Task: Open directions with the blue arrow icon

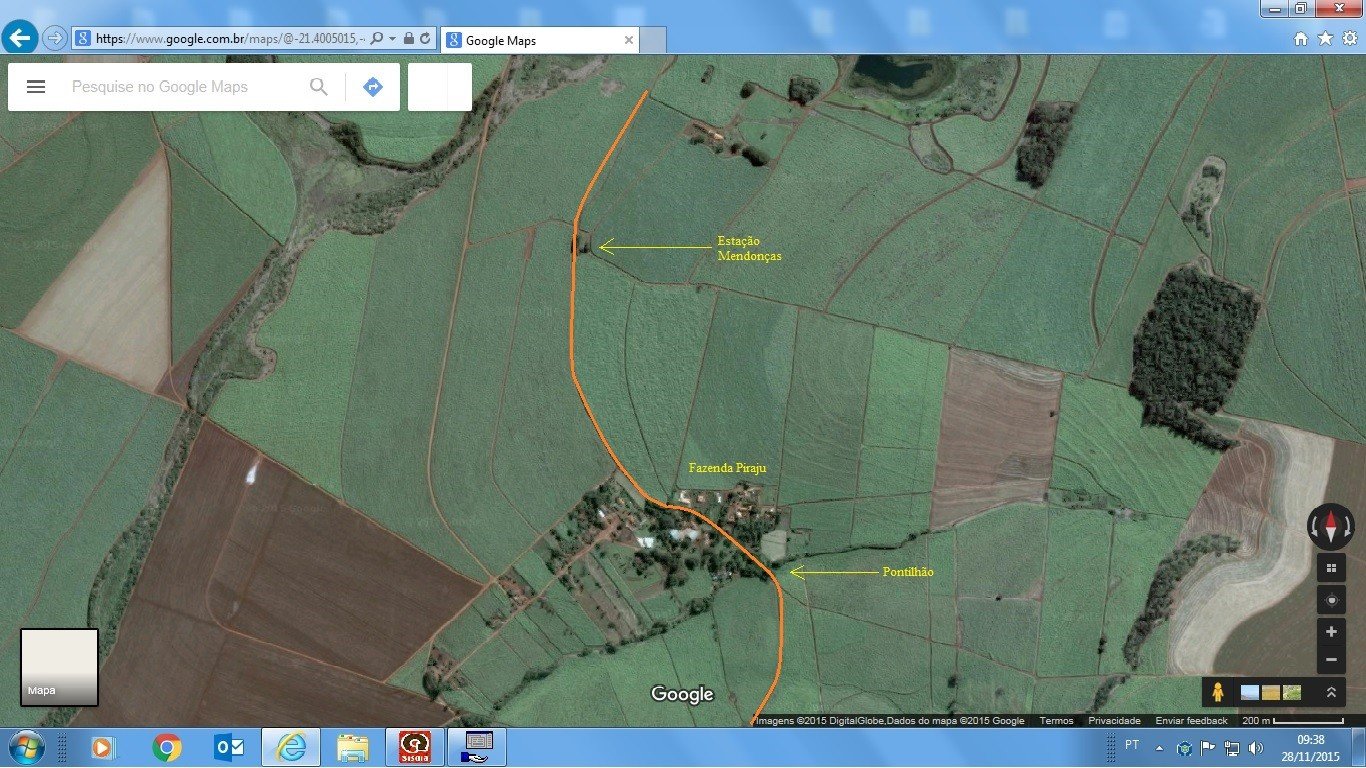Action: pos(373,87)
